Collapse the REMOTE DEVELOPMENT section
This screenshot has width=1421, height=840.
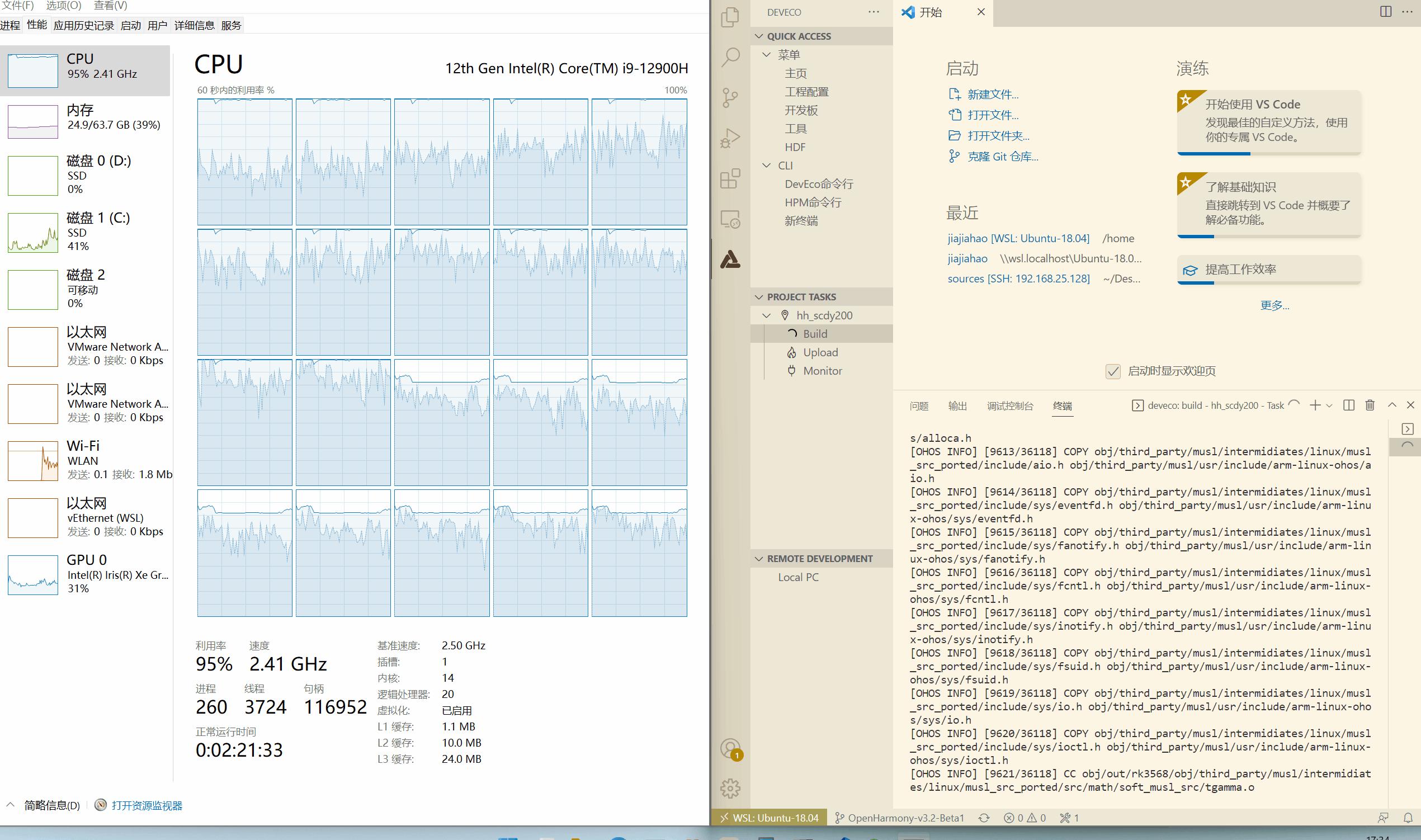[x=759, y=559]
